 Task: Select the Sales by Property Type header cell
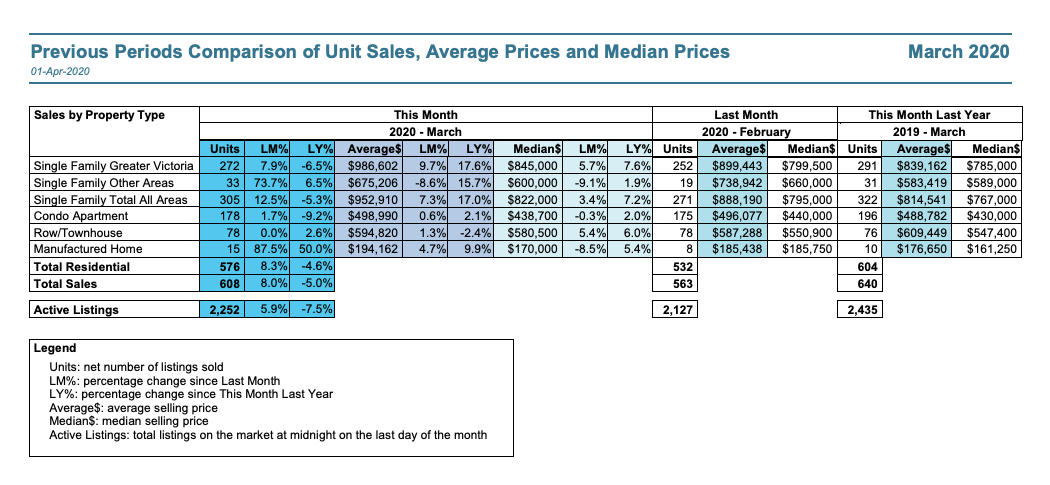click(99, 115)
